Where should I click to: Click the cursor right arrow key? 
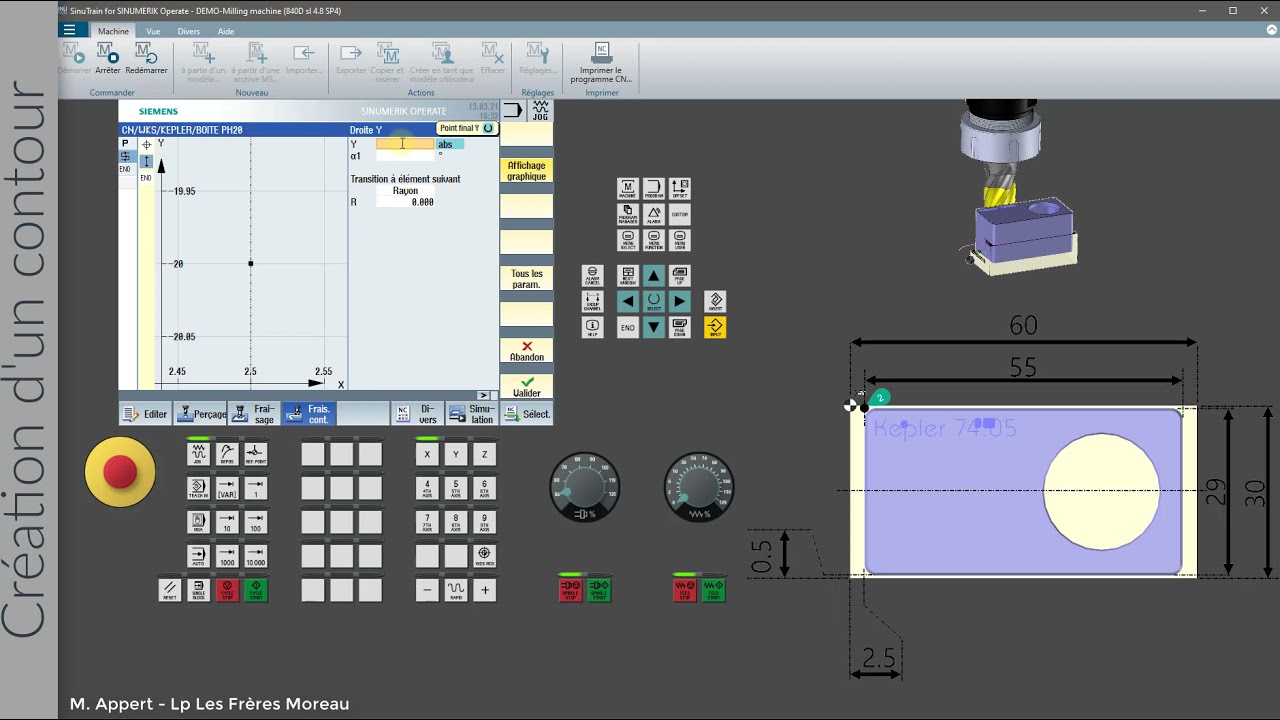680,301
